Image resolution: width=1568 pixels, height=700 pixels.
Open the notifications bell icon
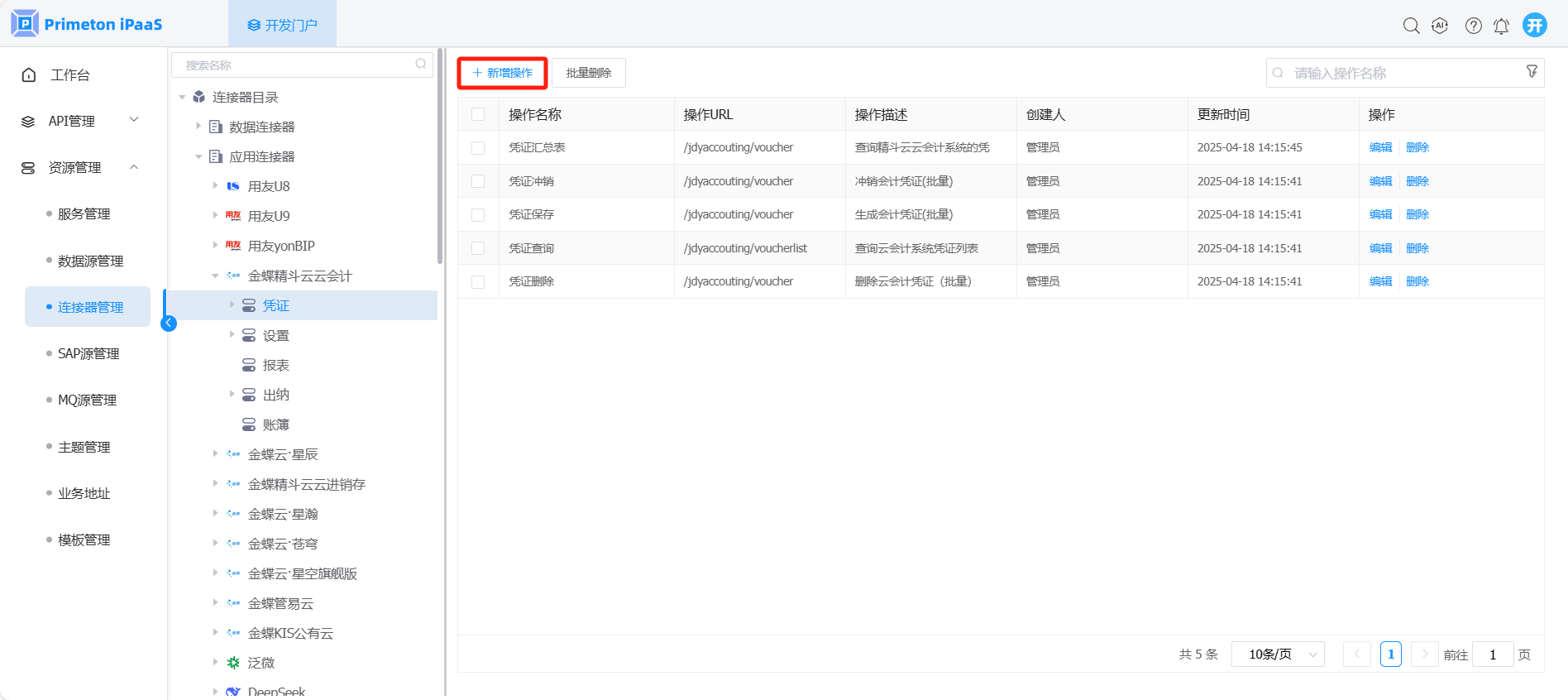click(x=1501, y=26)
